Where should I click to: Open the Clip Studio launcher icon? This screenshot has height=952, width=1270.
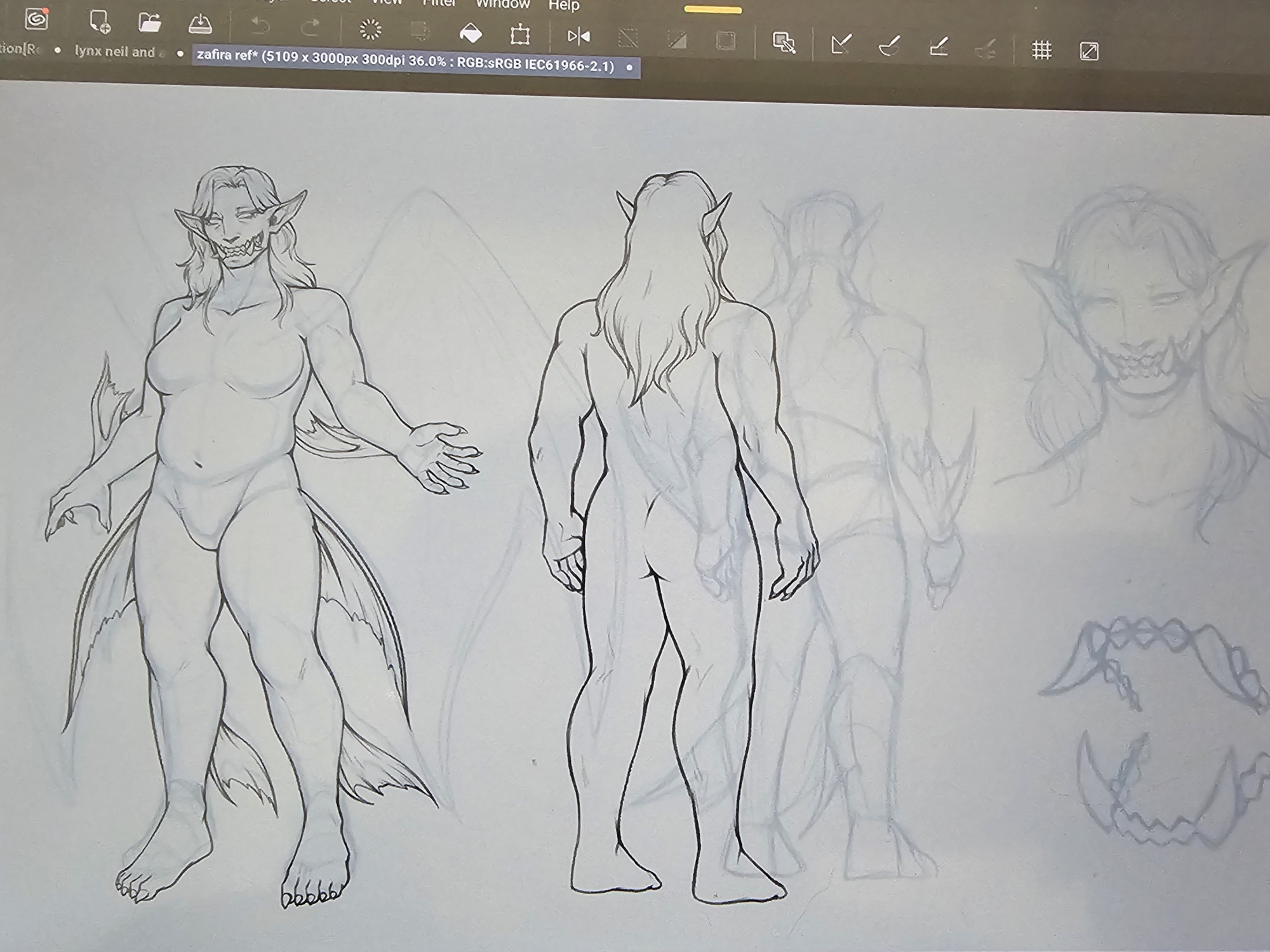[x=37, y=19]
